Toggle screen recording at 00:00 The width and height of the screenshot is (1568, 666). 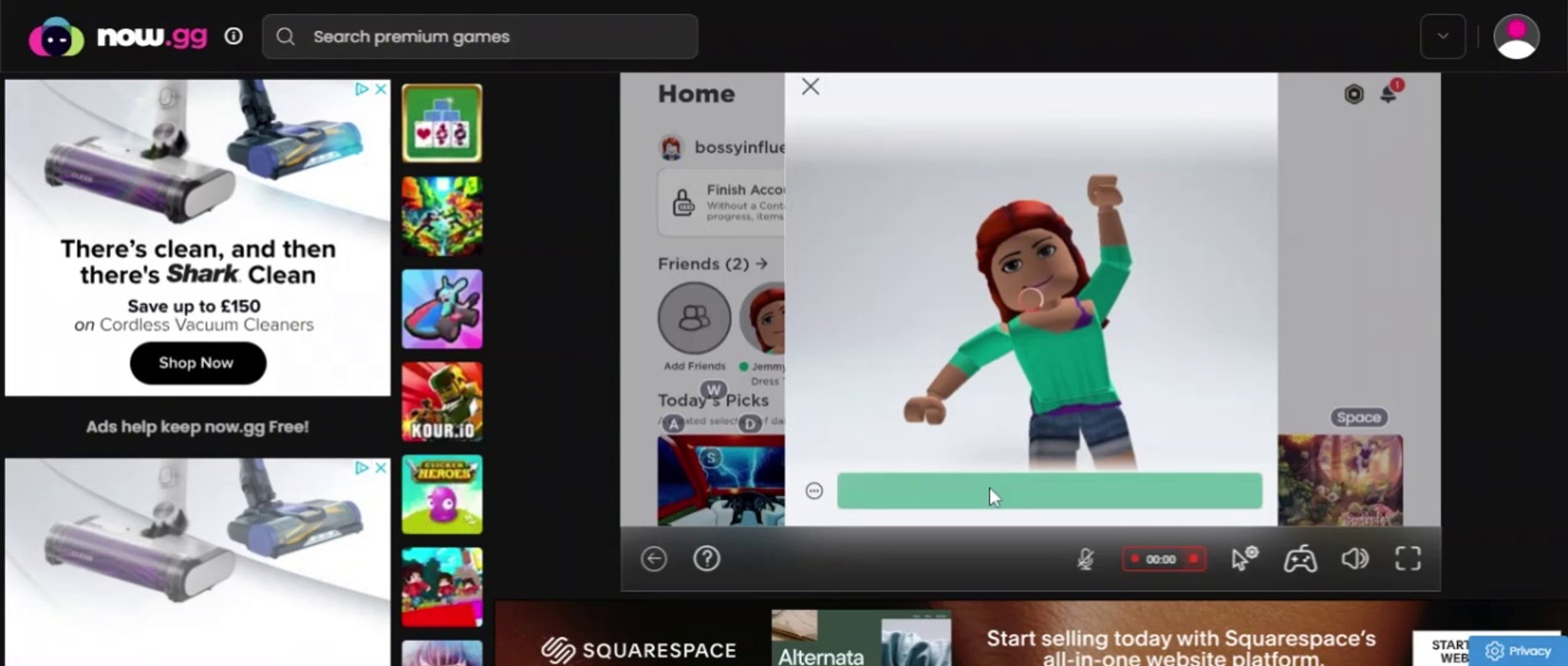pos(1163,559)
